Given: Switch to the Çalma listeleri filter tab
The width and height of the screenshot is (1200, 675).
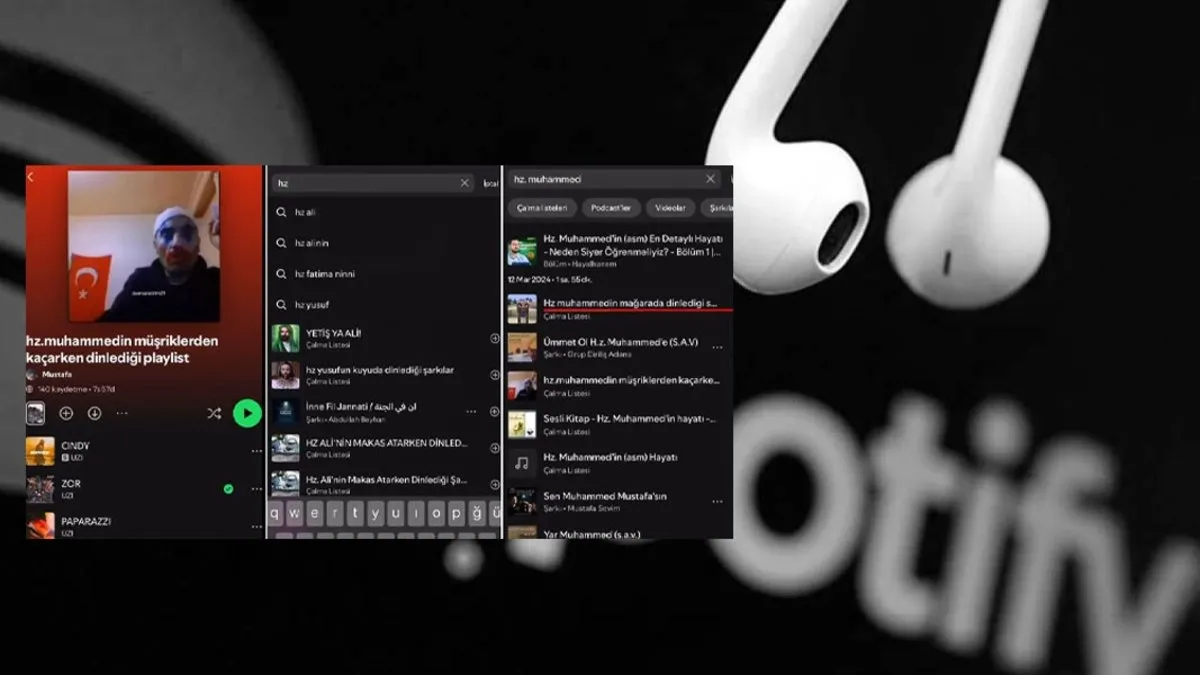Looking at the screenshot, I should coord(543,208).
